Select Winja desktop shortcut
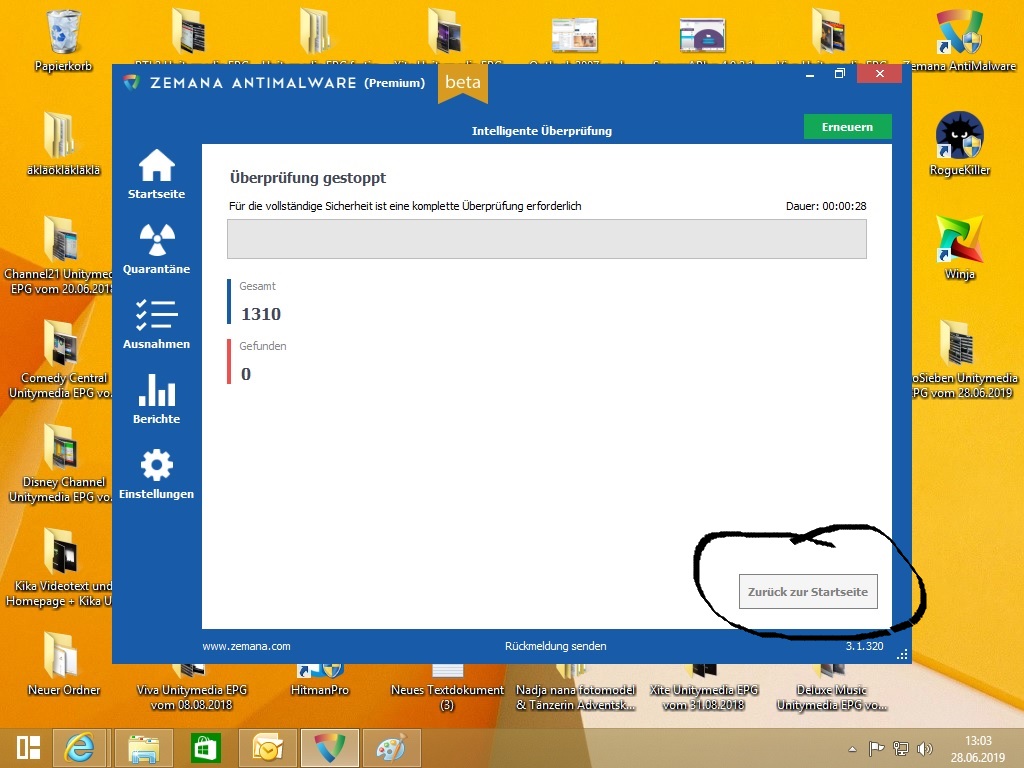The image size is (1024, 768). [x=959, y=248]
